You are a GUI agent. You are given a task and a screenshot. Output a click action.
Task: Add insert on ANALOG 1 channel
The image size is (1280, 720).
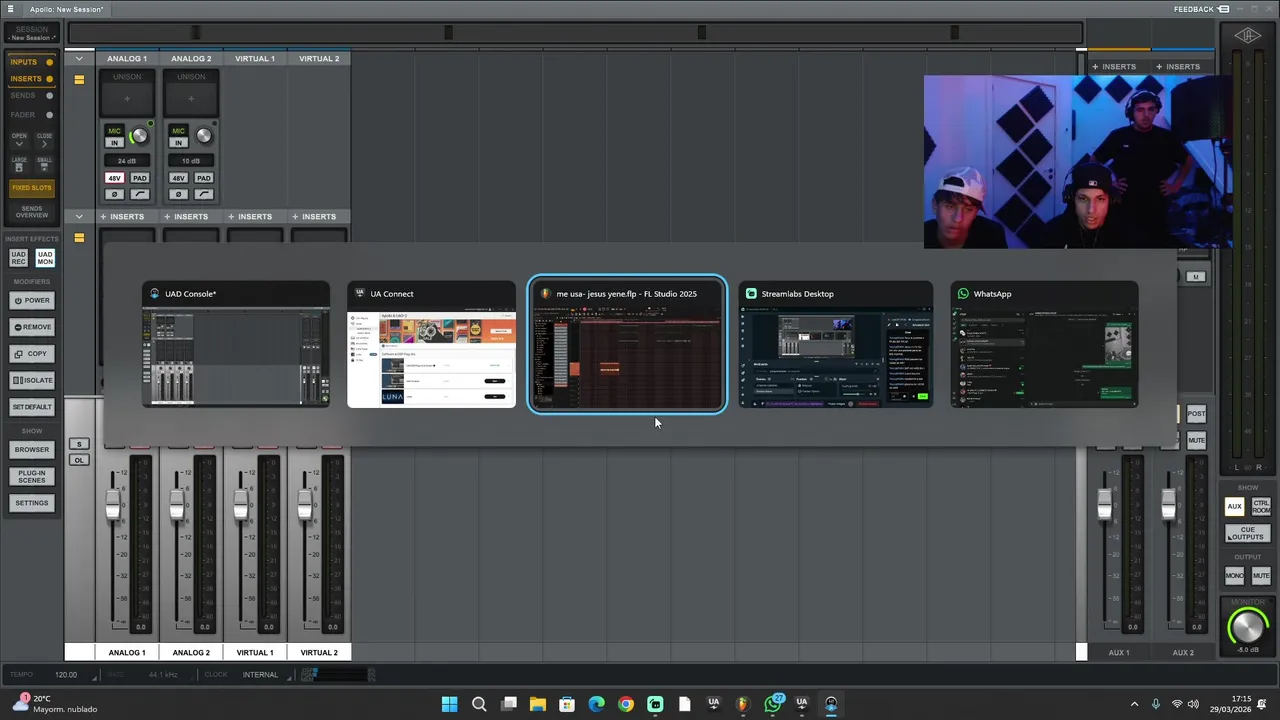[121, 217]
